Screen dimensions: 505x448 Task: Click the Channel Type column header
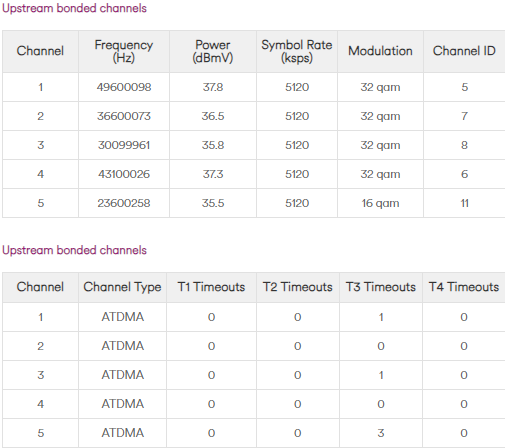[122, 287]
